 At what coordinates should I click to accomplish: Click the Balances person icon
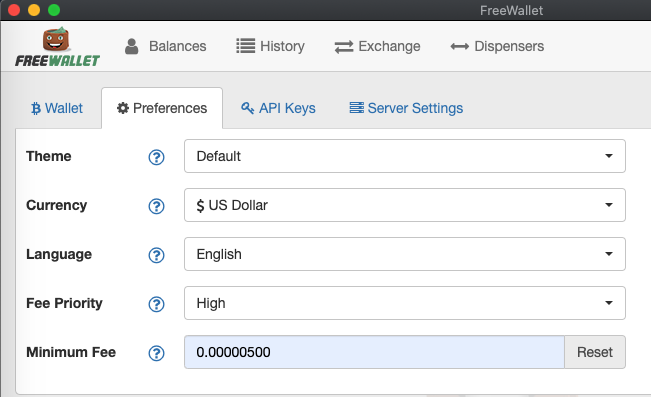pyautogui.click(x=132, y=46)
